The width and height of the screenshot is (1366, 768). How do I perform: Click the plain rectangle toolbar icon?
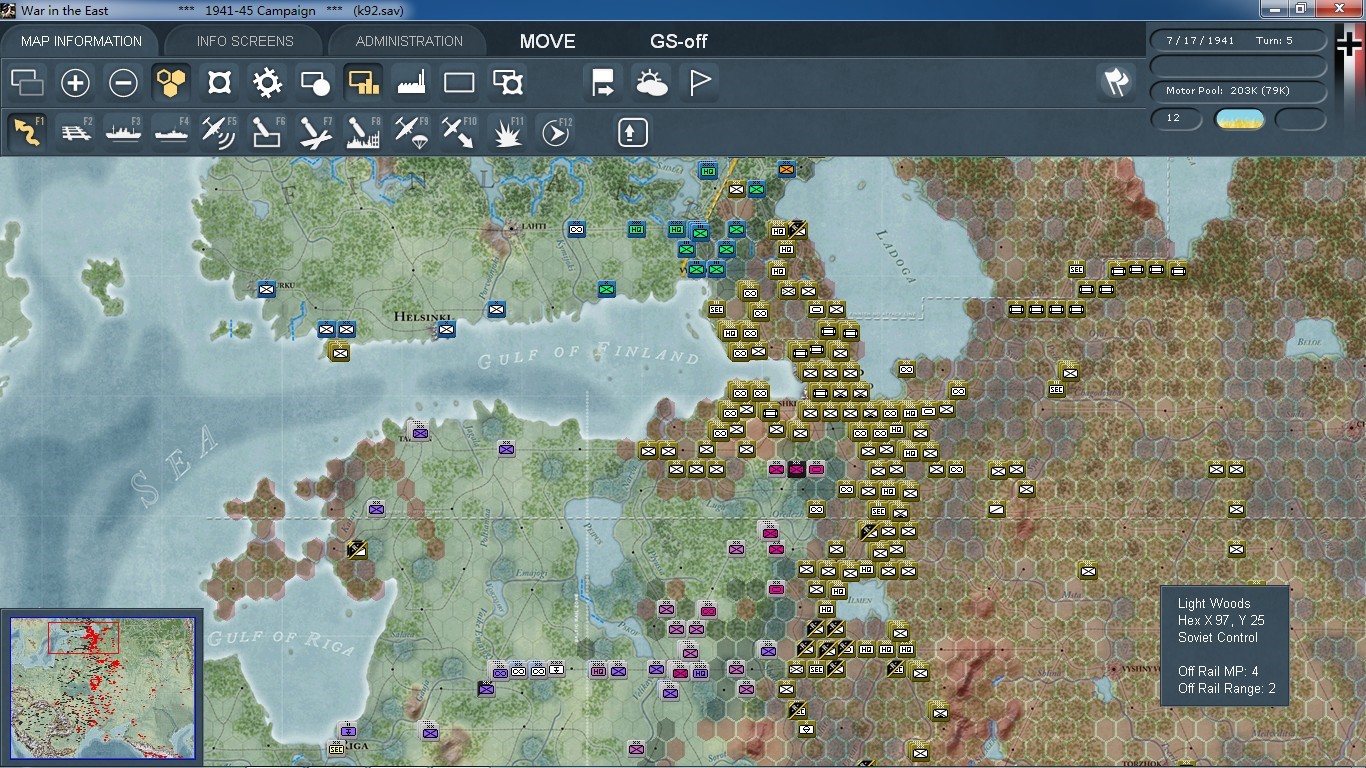pyautogui.click(x=460, y=83)
